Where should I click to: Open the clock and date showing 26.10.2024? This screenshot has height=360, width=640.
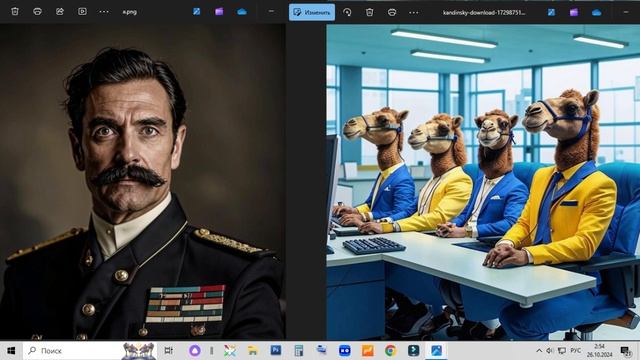(x=600, y=351)
